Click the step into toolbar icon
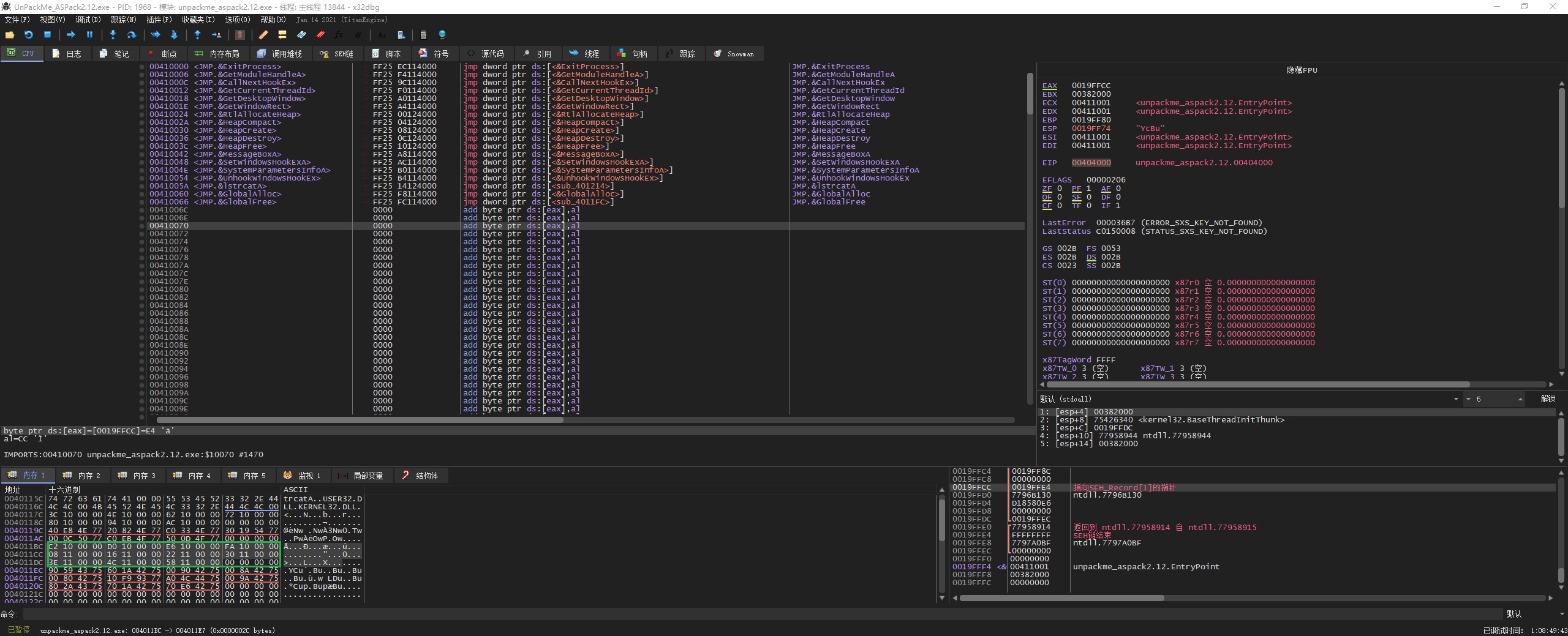The width and height of the screenshot is (1568, 636). tap(113, 35)
